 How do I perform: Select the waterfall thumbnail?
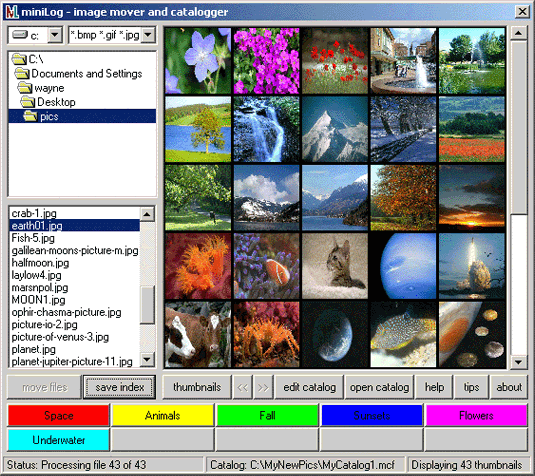[x=266, y=129]
